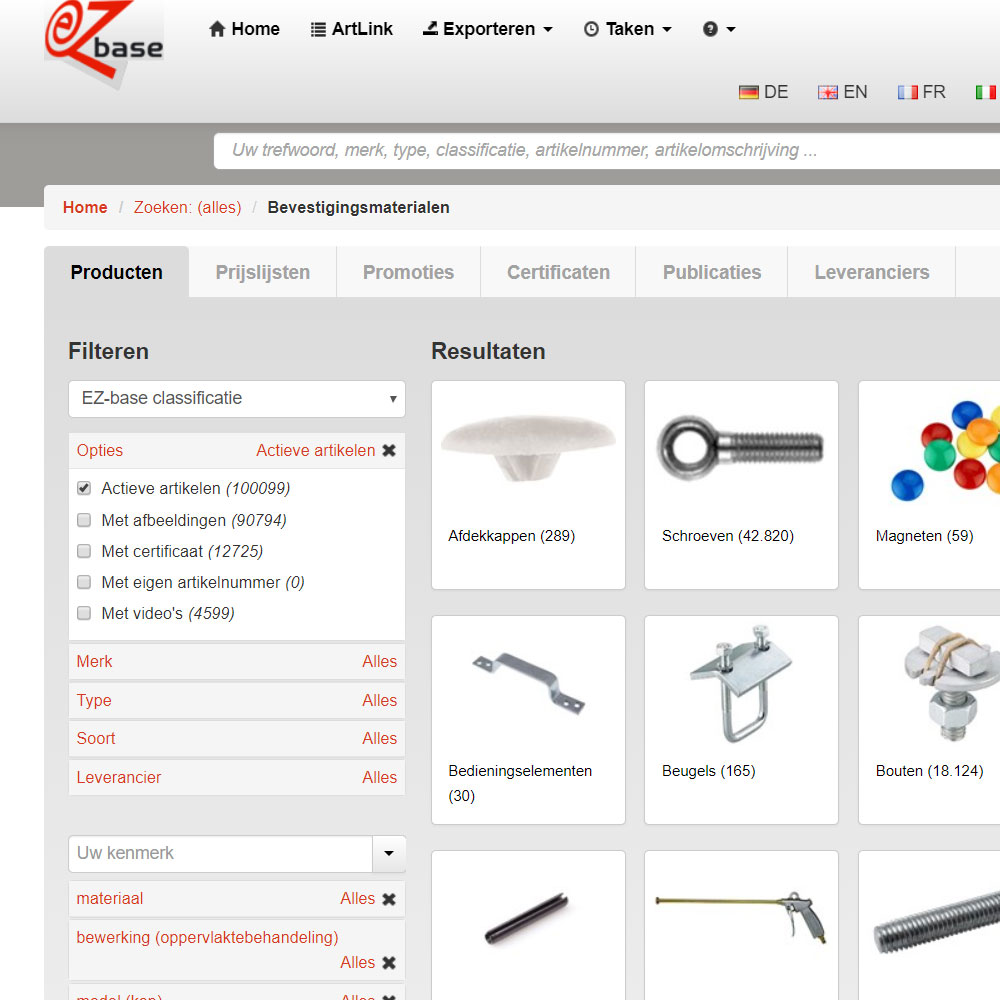Viewport: 1000px width, 1000px height.
Task: Switch to the Leveranciers tab
Action: (872, 272)
